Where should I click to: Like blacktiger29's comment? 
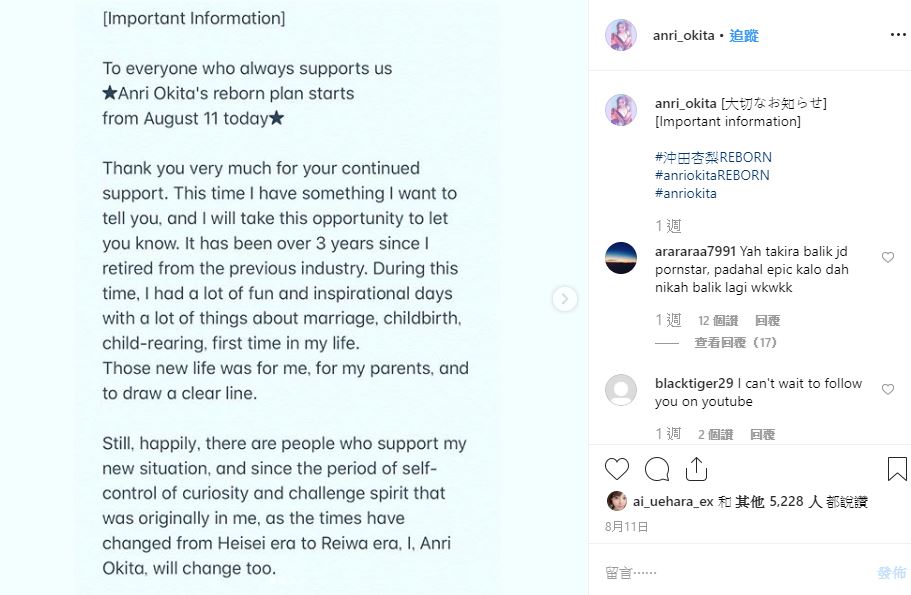click(x=888, y=390)
